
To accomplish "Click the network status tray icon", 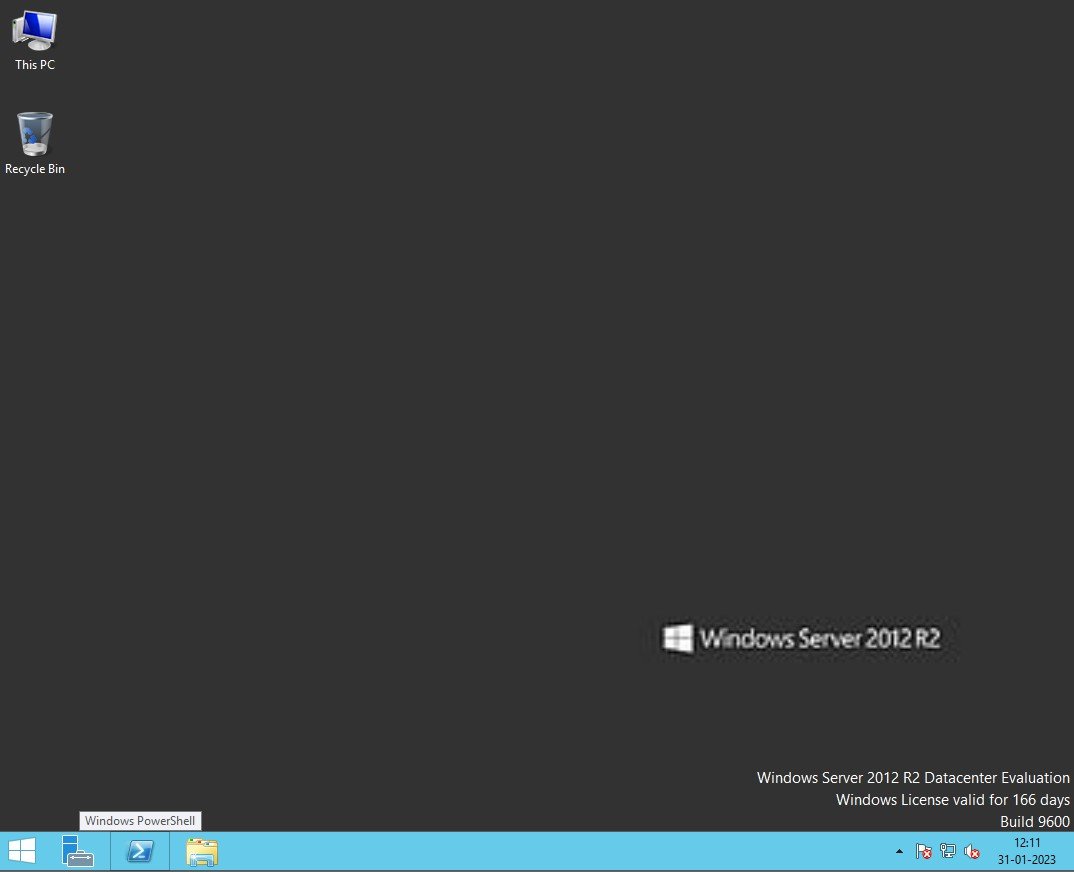I will pos(948,851).
